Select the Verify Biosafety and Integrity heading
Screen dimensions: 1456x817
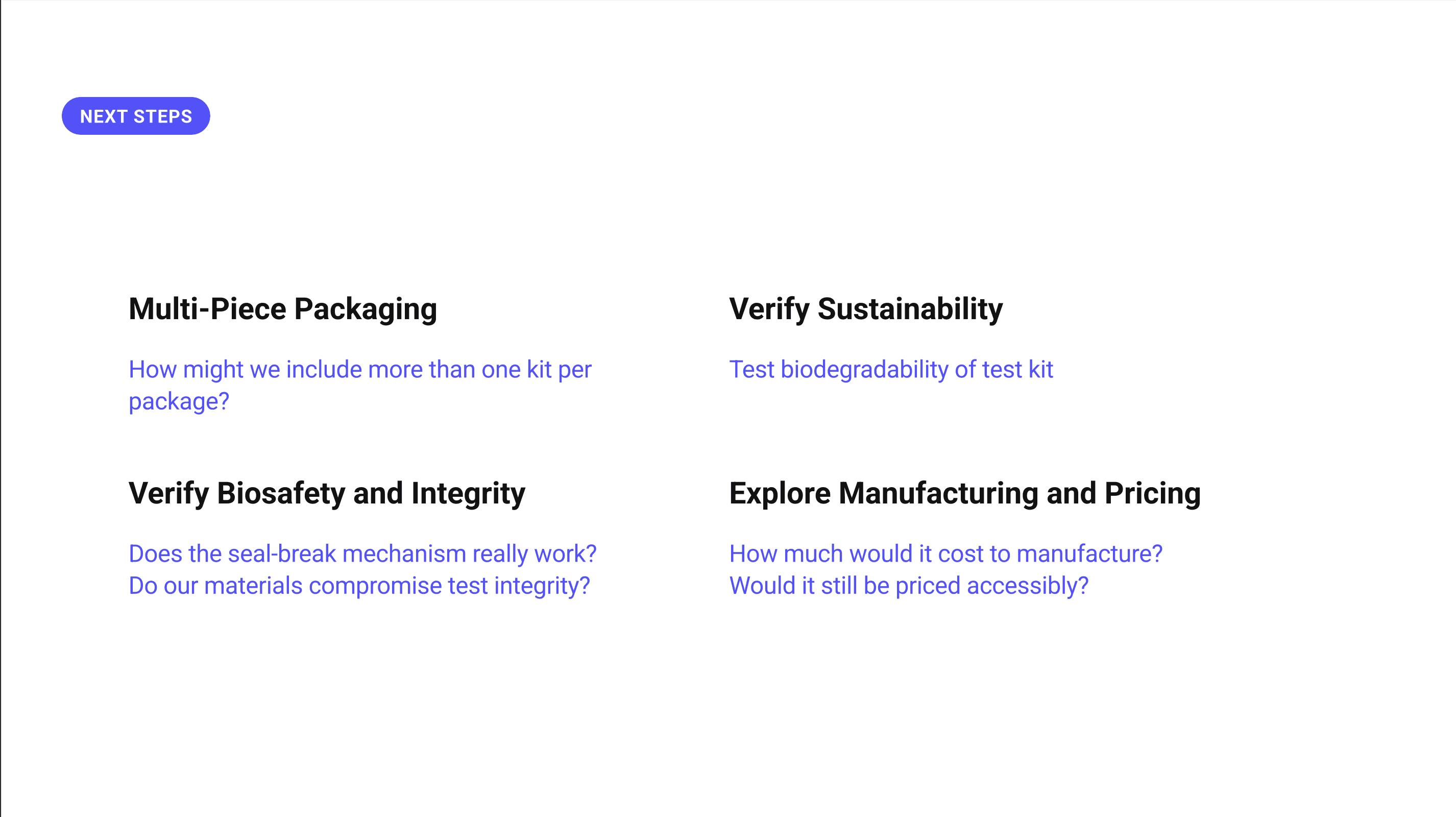(x=327, y=494)
